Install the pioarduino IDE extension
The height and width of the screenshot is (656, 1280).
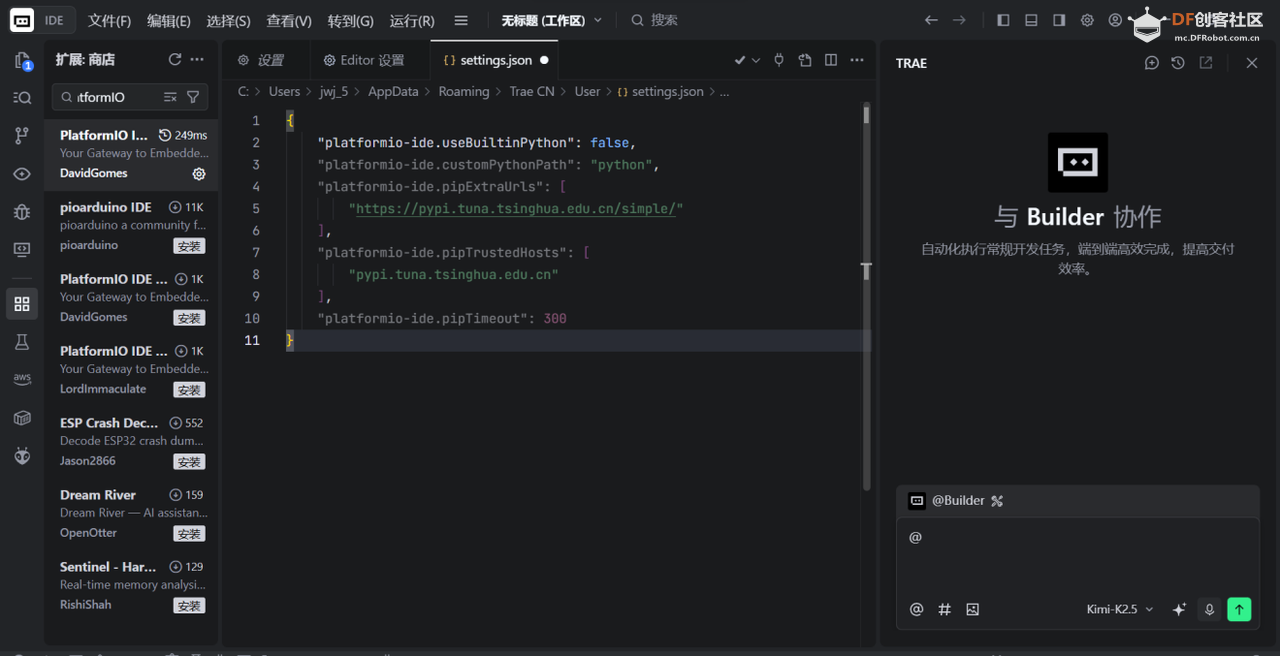click(x=189, y=246)
